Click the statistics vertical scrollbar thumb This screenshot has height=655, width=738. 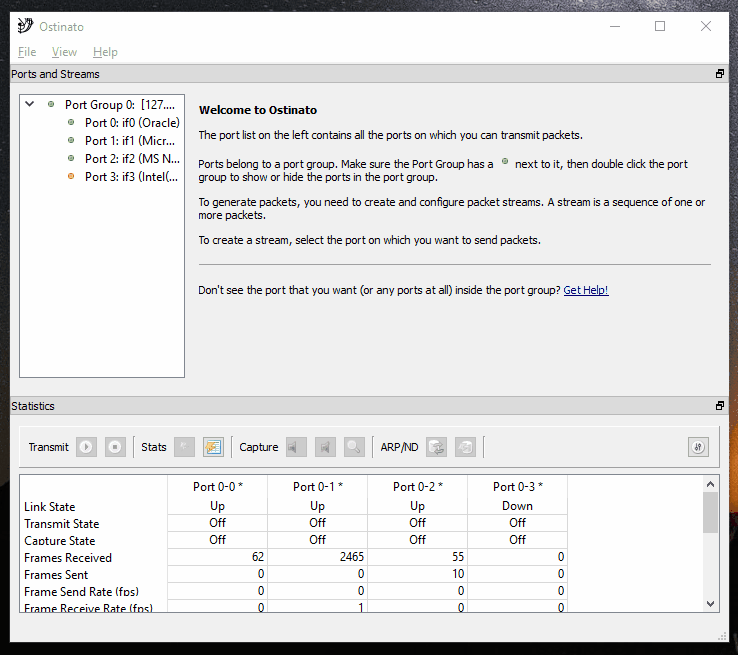(711, 512)
